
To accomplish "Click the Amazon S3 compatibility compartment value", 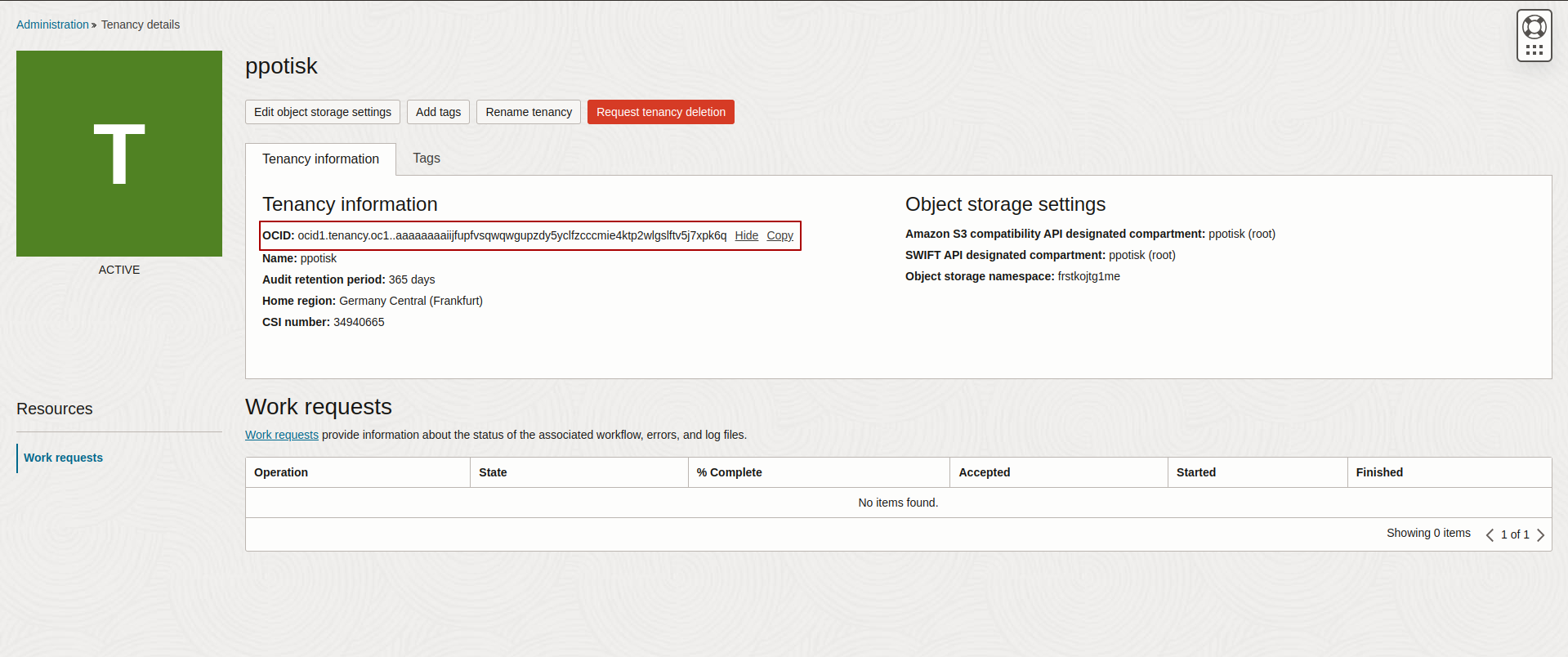I will click(x=1242, y=234).
